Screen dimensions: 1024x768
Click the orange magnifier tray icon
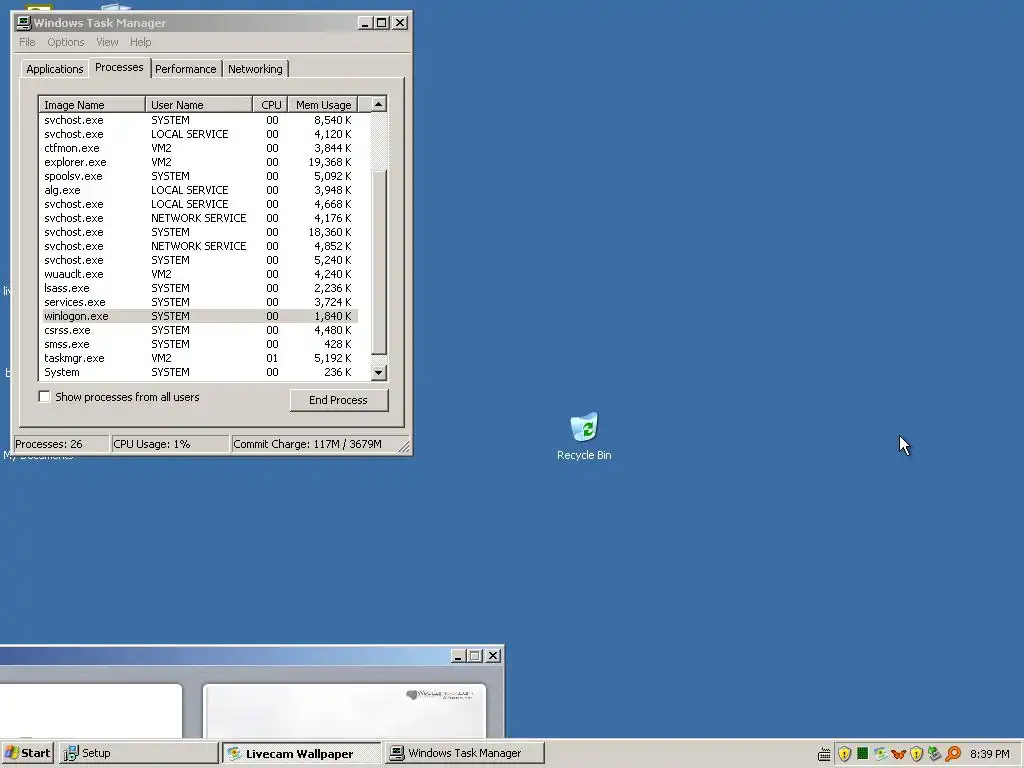point(953,754)
